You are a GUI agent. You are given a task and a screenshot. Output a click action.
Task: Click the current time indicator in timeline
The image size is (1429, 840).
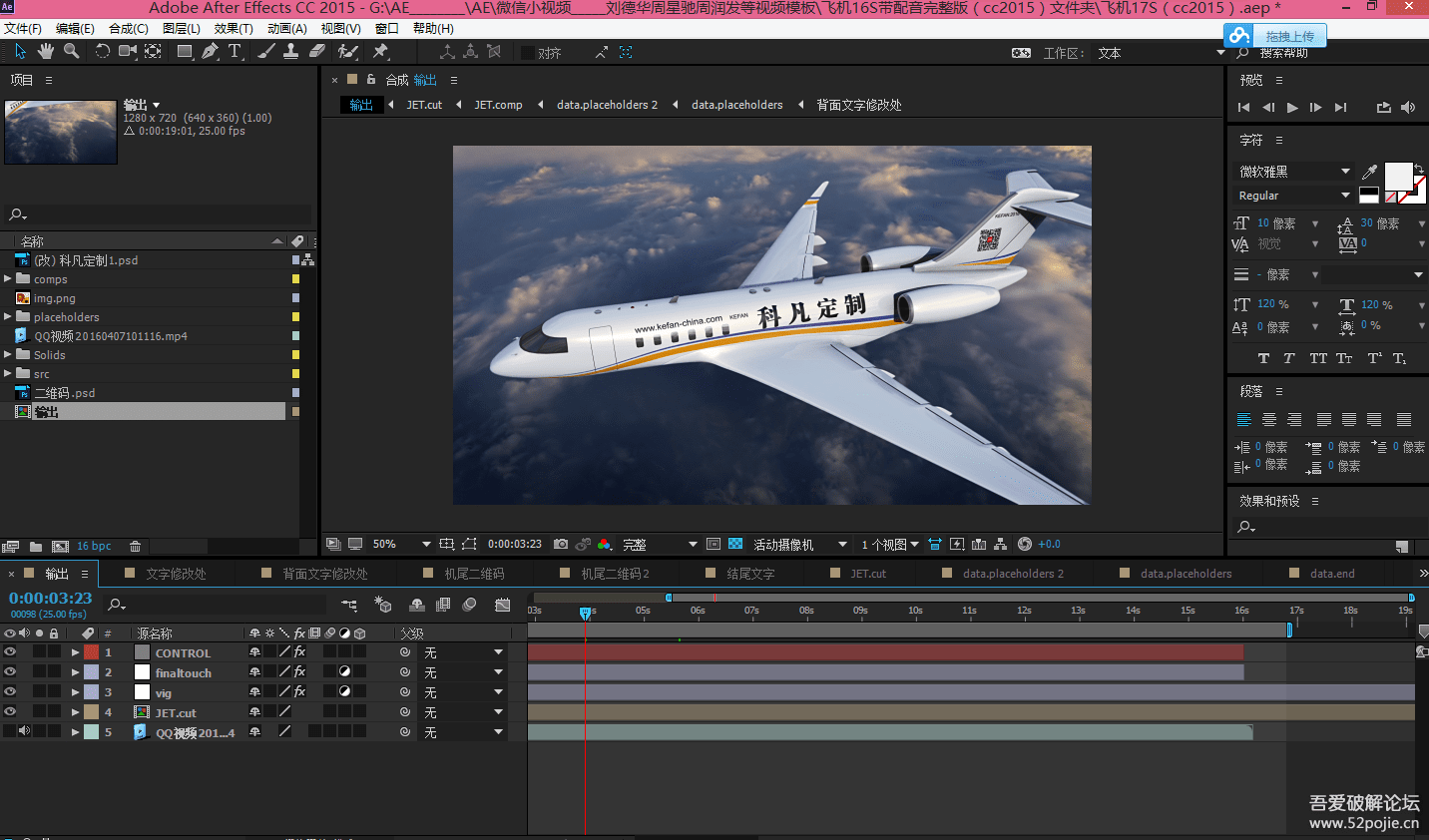tap(586, 612)
